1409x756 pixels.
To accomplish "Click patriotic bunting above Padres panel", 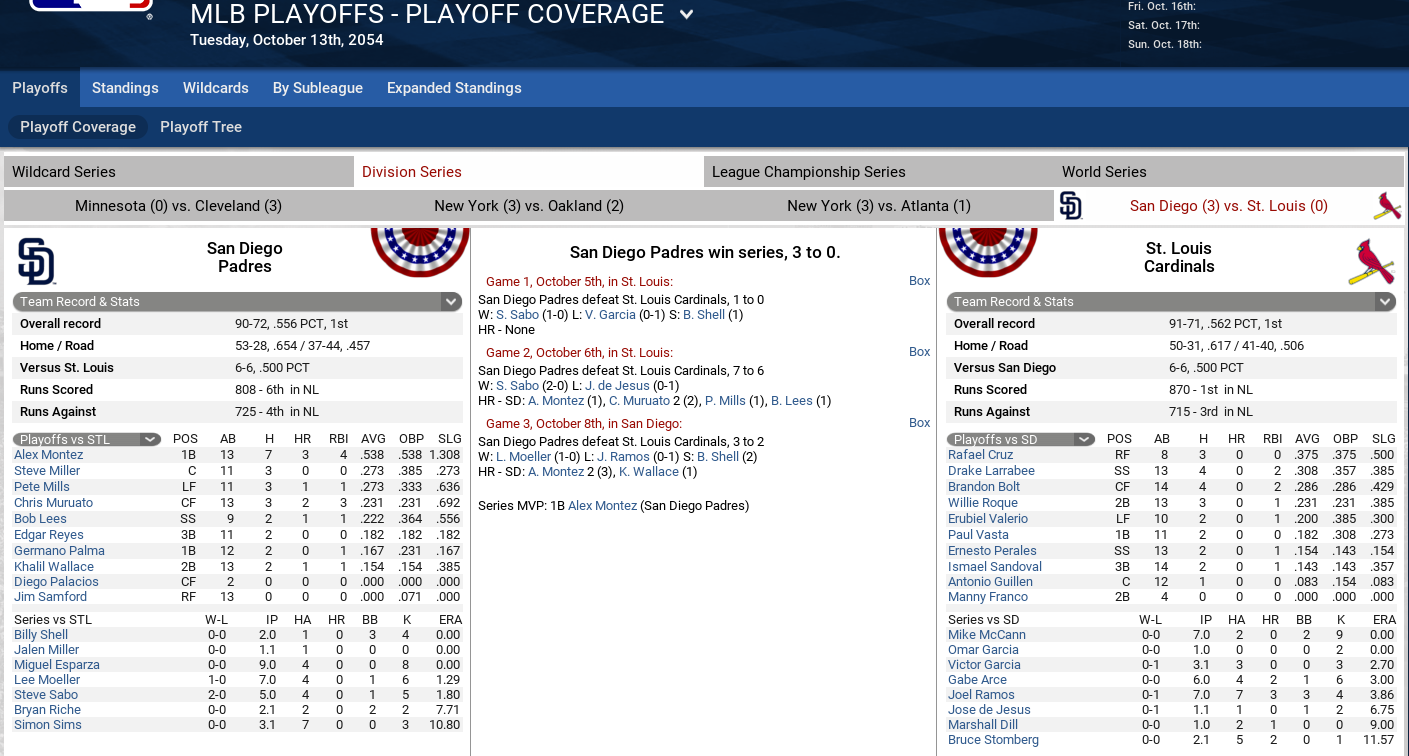I will coord(420,249).
